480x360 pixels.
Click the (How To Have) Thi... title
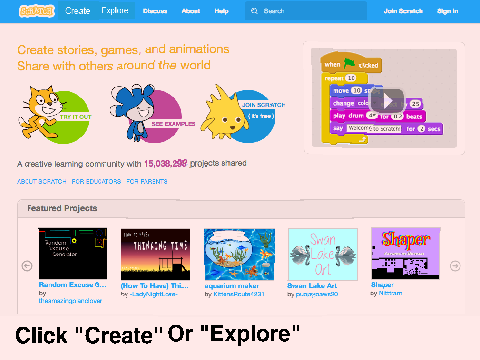[155, 286]
